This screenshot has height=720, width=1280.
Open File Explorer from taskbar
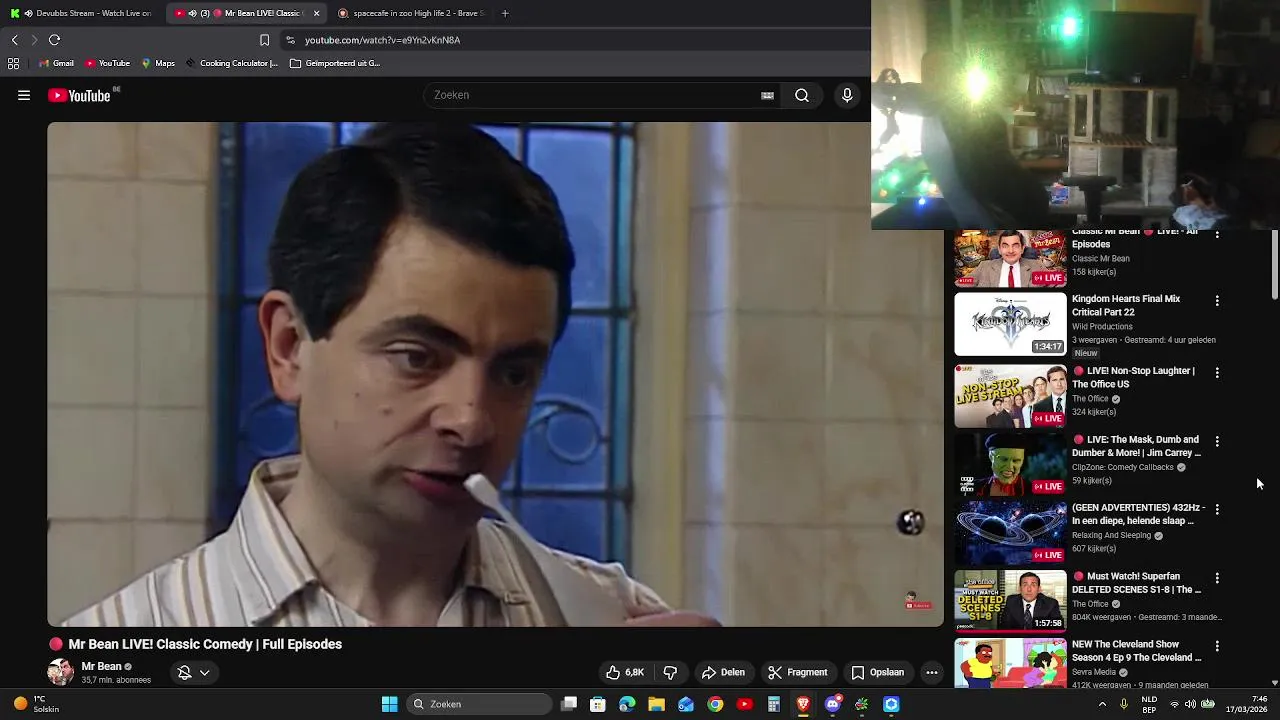pos(656,704)
